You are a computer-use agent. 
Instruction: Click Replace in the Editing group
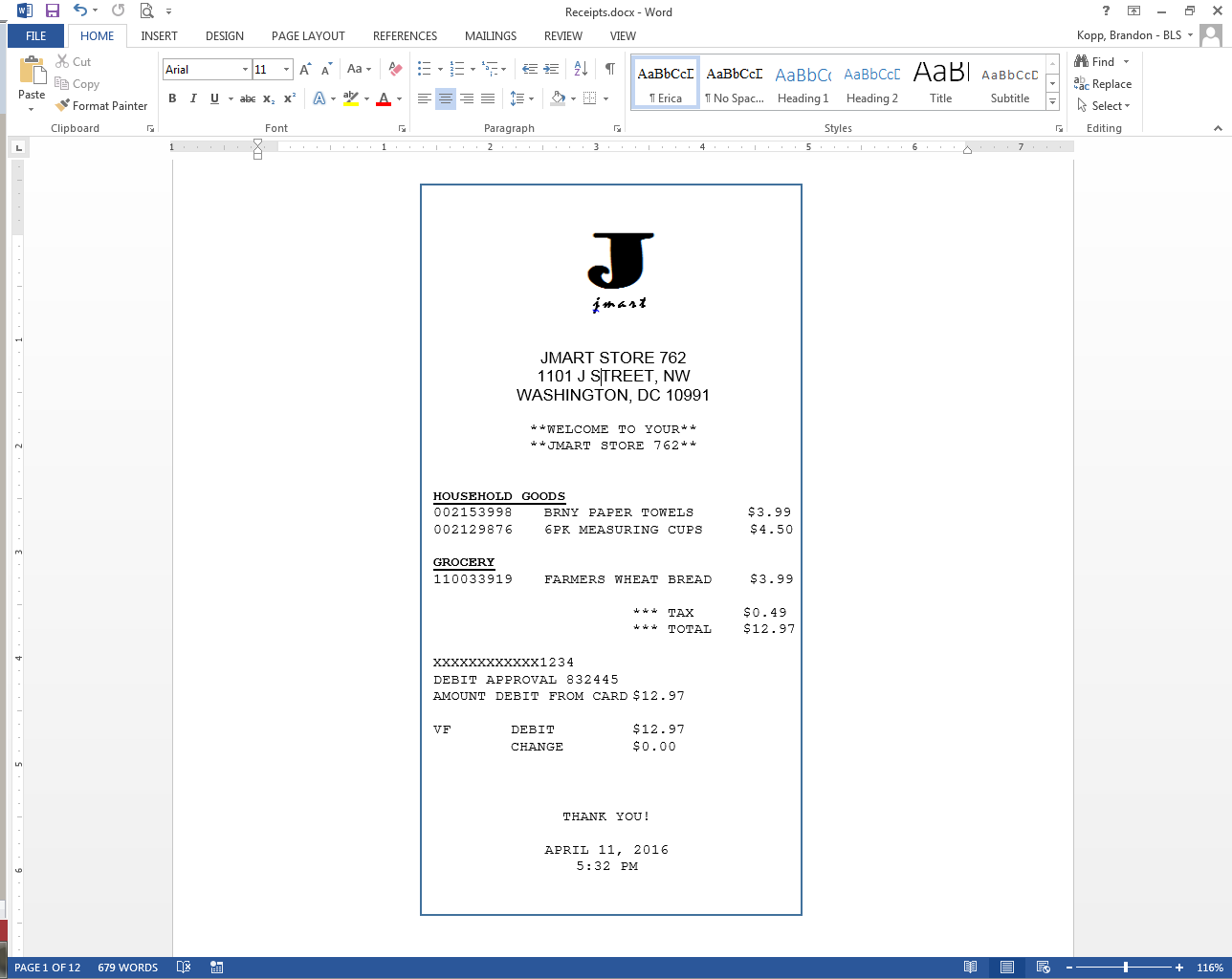coord(1103,84)
